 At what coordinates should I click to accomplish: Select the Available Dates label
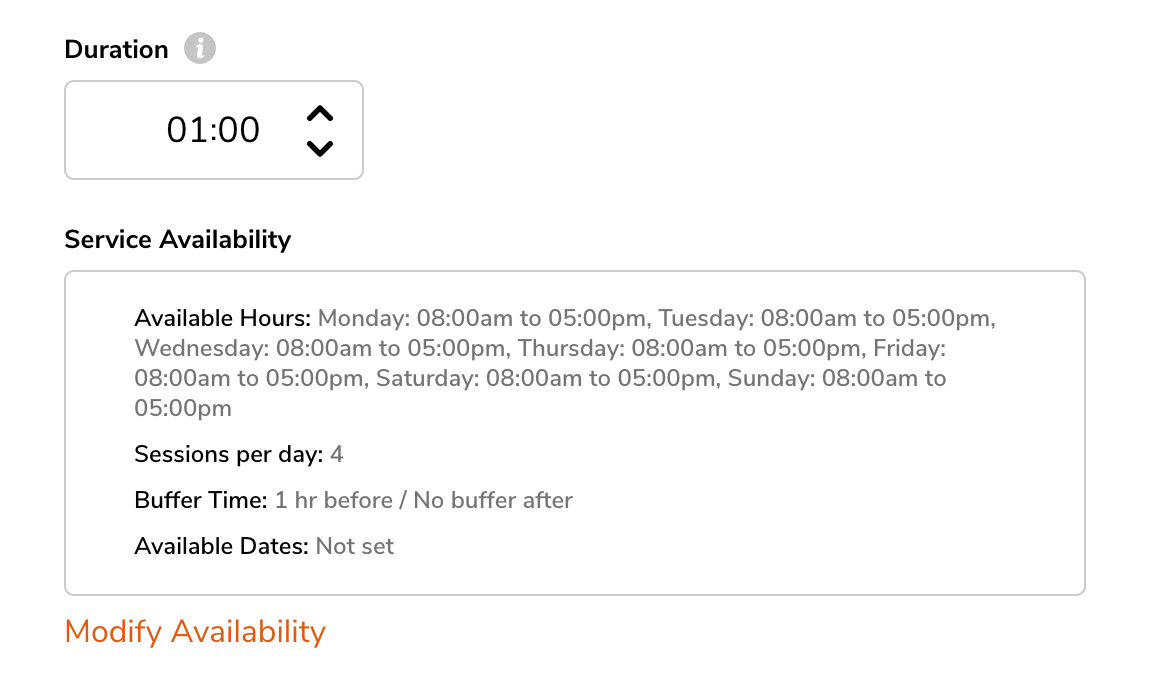tap(221, 546)
